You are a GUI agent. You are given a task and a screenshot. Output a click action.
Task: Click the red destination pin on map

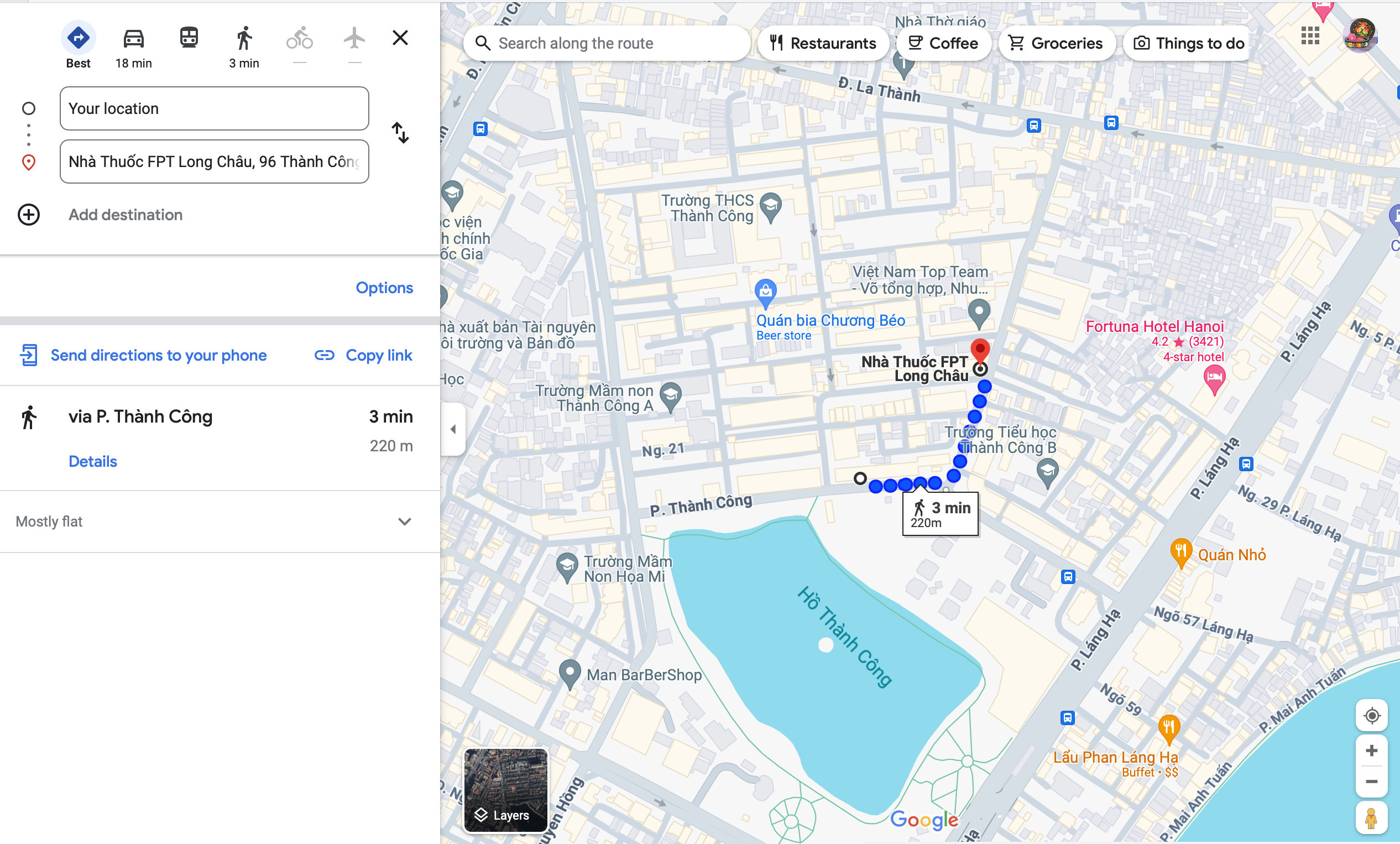pos(980,351)
